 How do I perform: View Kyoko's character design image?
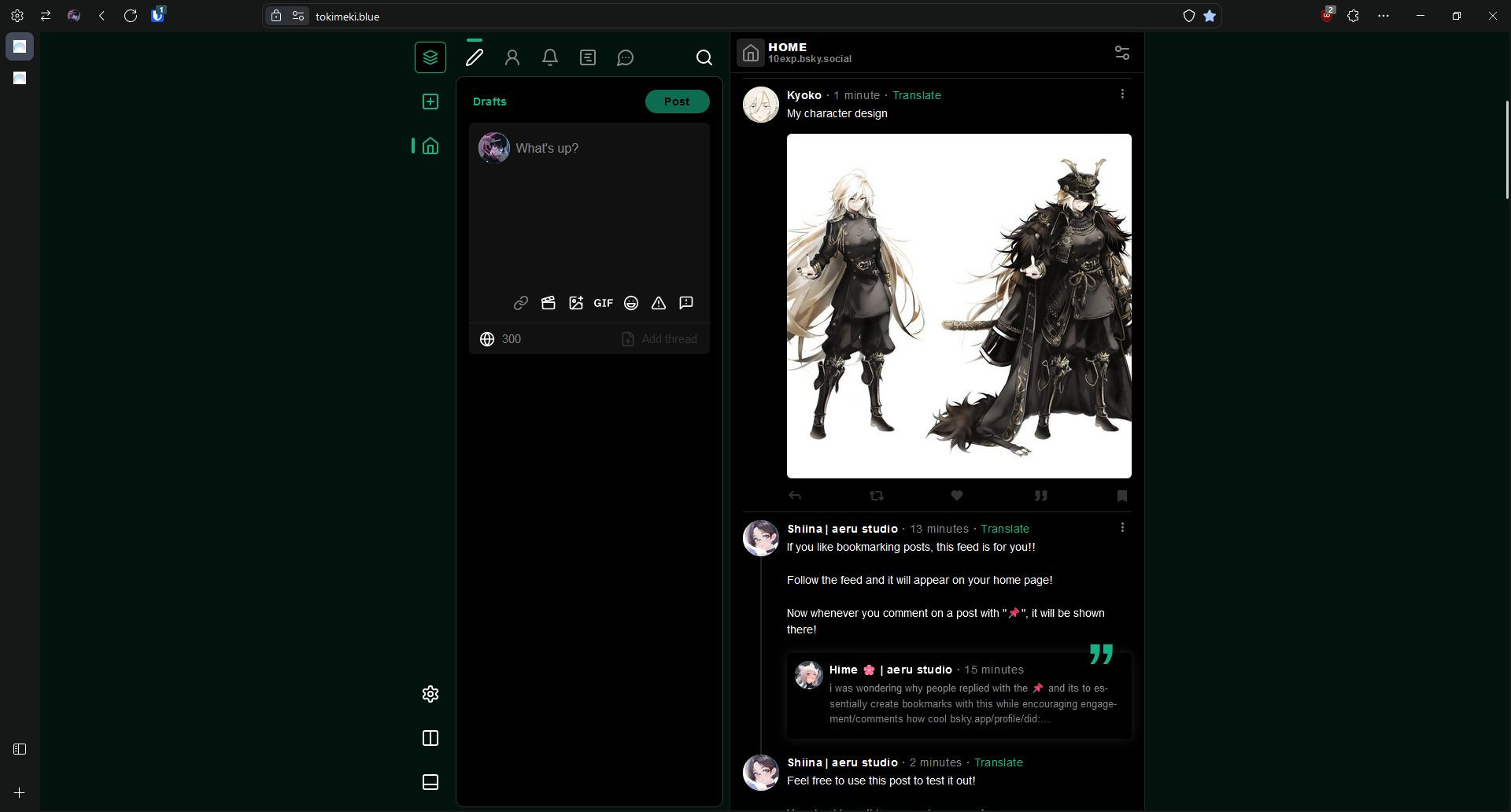click(x=959, y=306)
